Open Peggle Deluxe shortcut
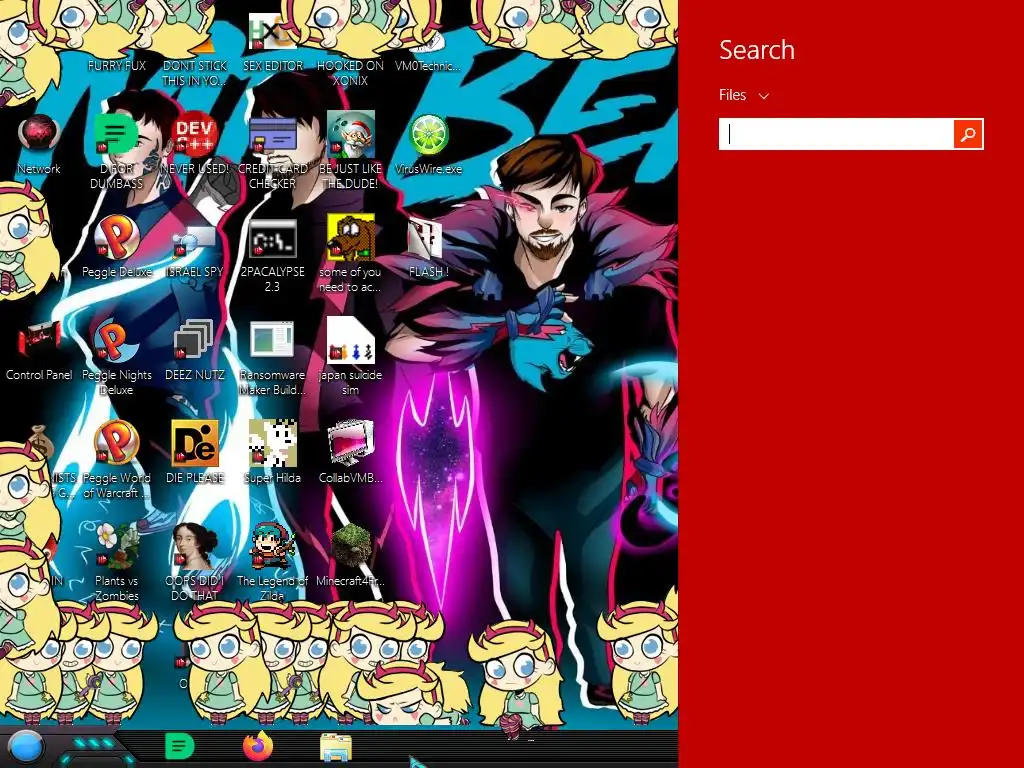The width and height of the screenshot is (1024, 768). [x=116, y=237]
